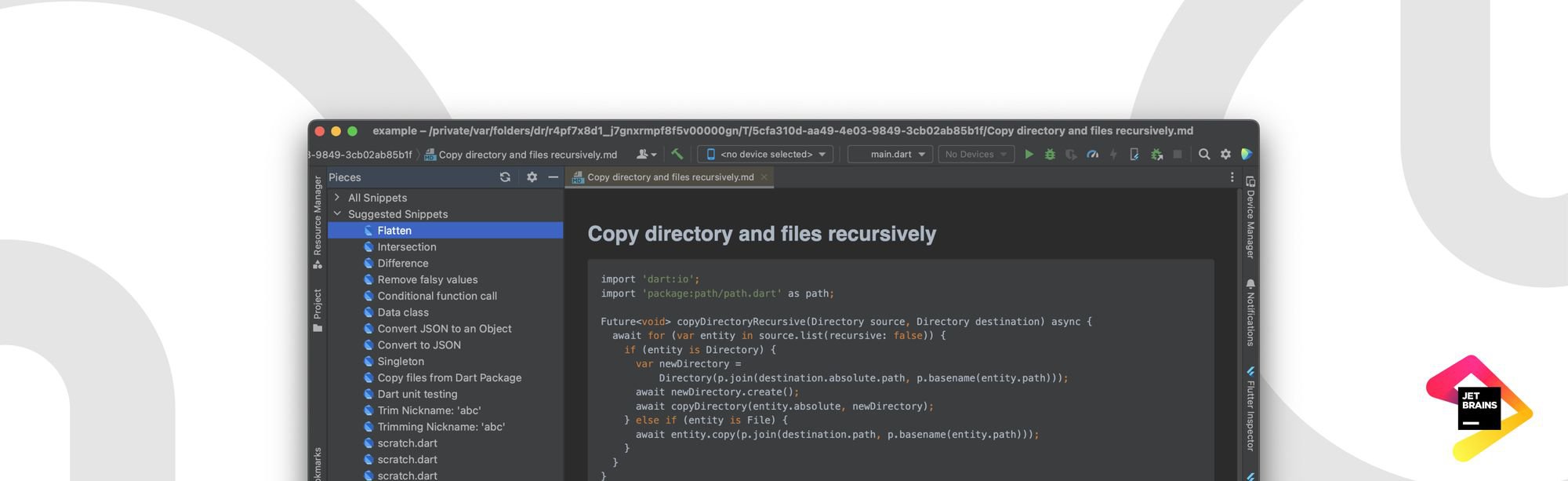This screenshot has width=1568, height=481.
Task: Attach debugger to process icon
Action: 1156,155
